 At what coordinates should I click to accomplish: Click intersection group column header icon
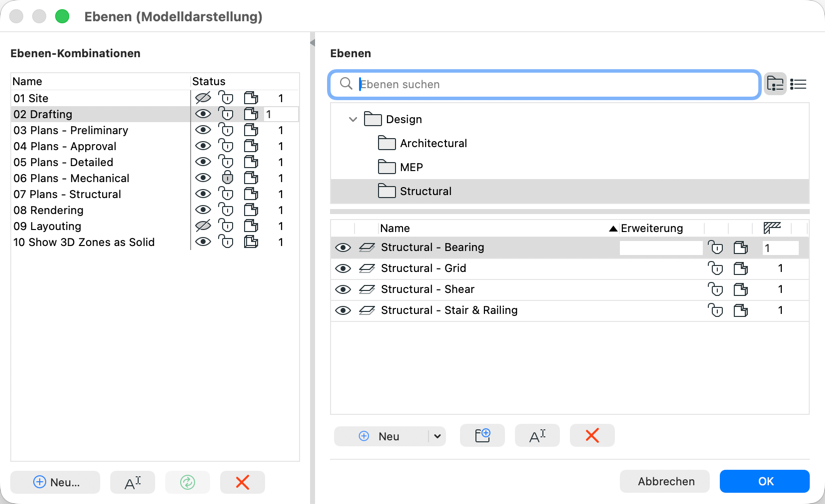[772, 228]
